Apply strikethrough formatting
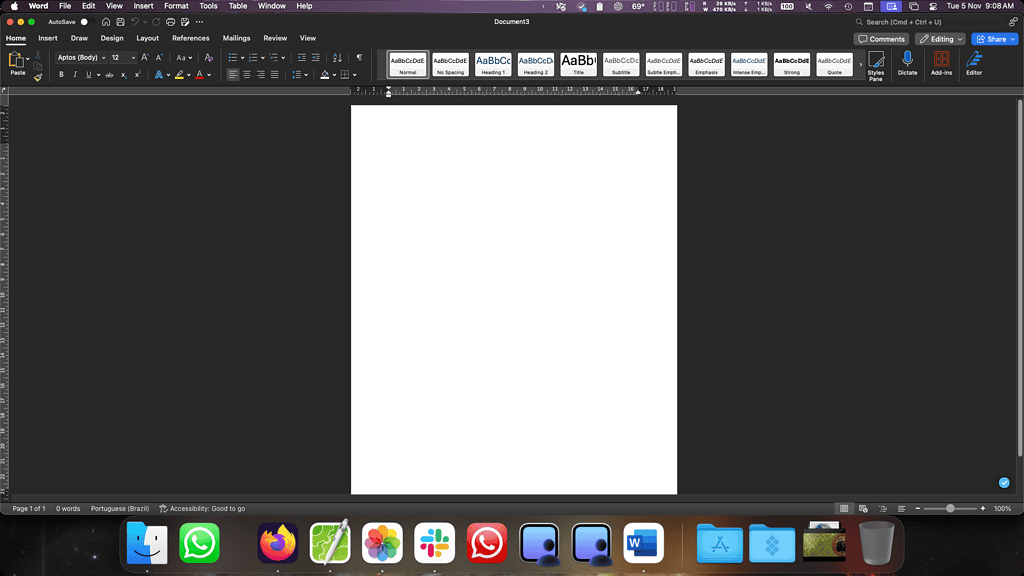This screenshot has width=1024, height=576. coord(111,75)
